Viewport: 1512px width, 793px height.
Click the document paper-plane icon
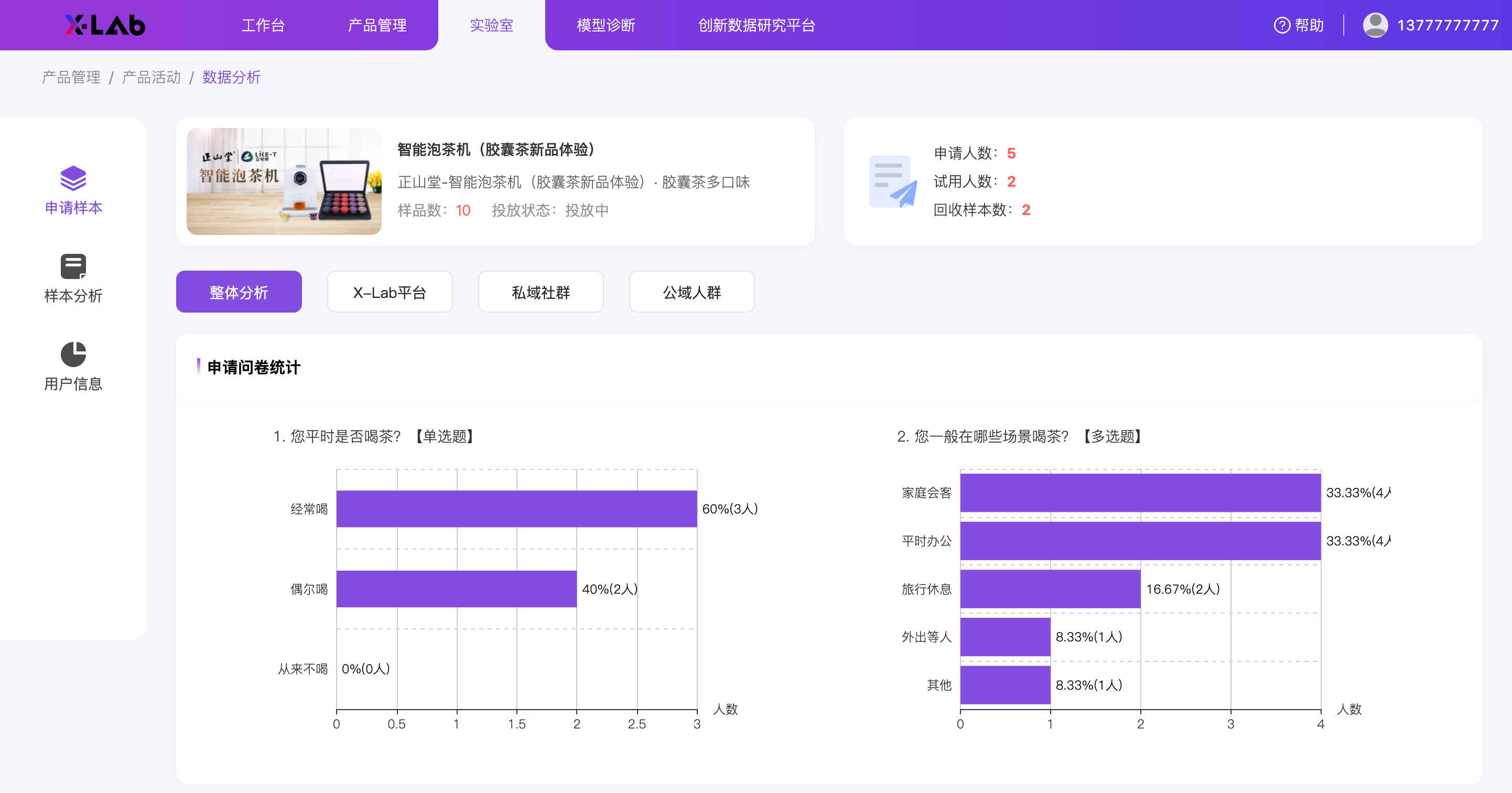[x=893, y=181]
